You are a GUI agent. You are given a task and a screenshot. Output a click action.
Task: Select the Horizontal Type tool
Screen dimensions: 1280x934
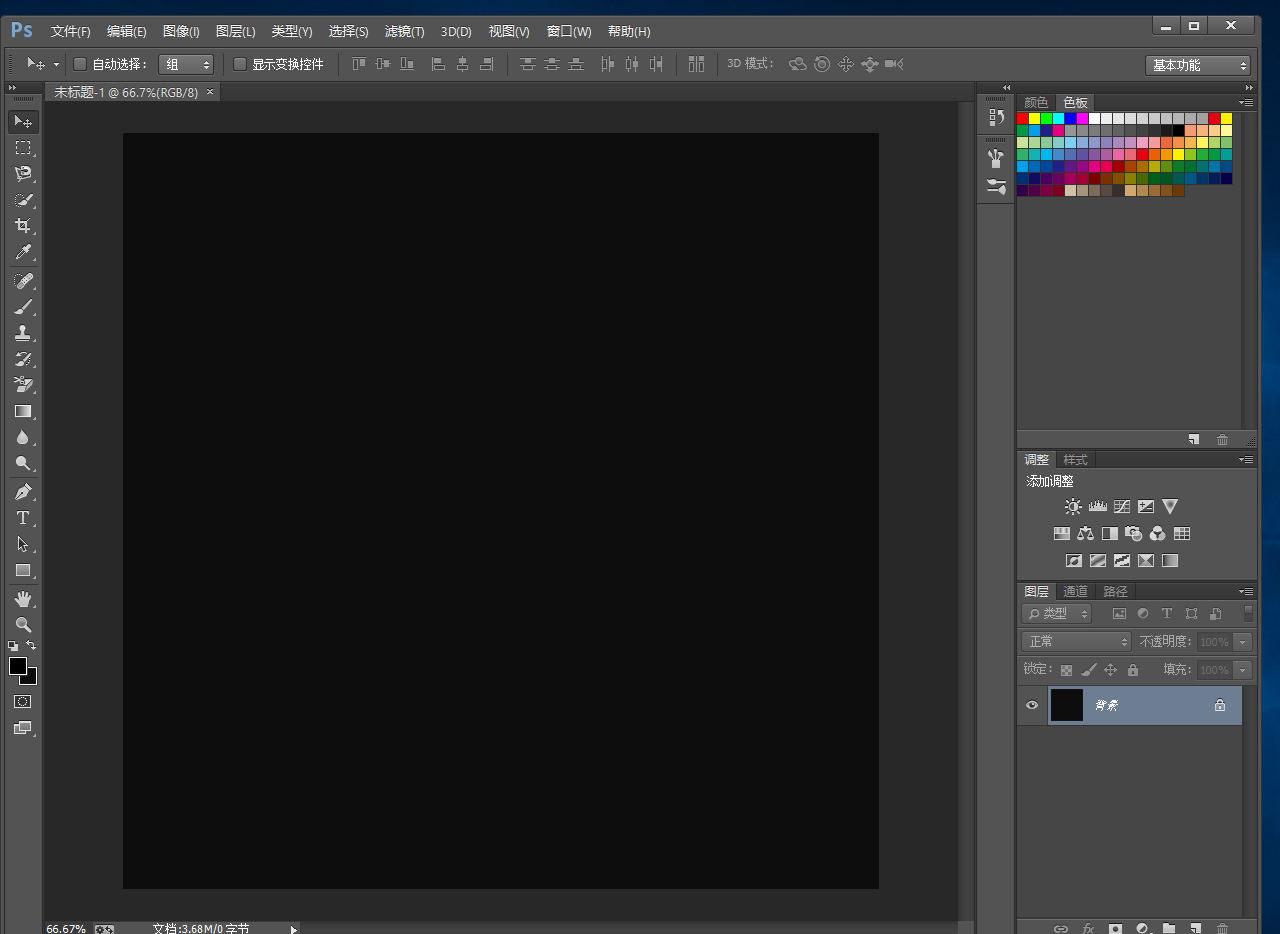coord(23,518)
